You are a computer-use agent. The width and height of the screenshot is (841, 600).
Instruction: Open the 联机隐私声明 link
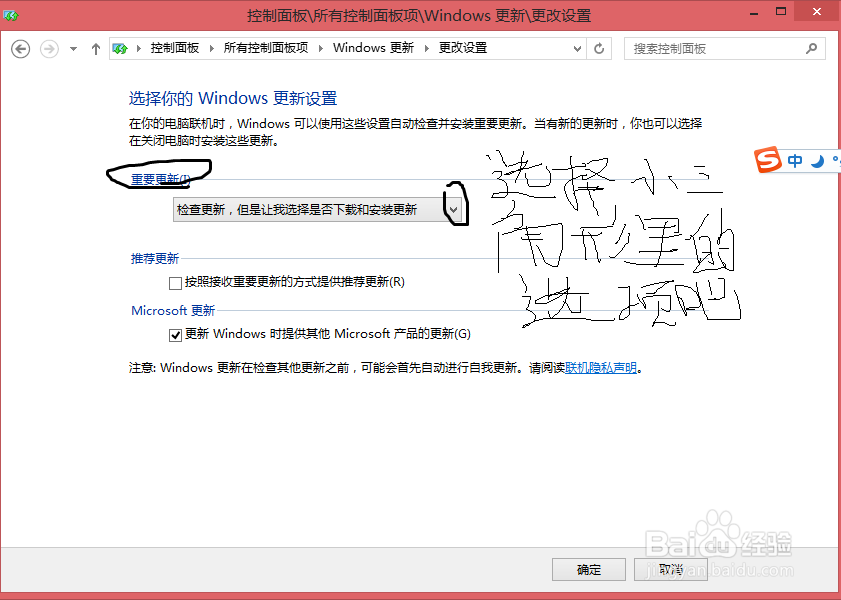click(601, 368)
